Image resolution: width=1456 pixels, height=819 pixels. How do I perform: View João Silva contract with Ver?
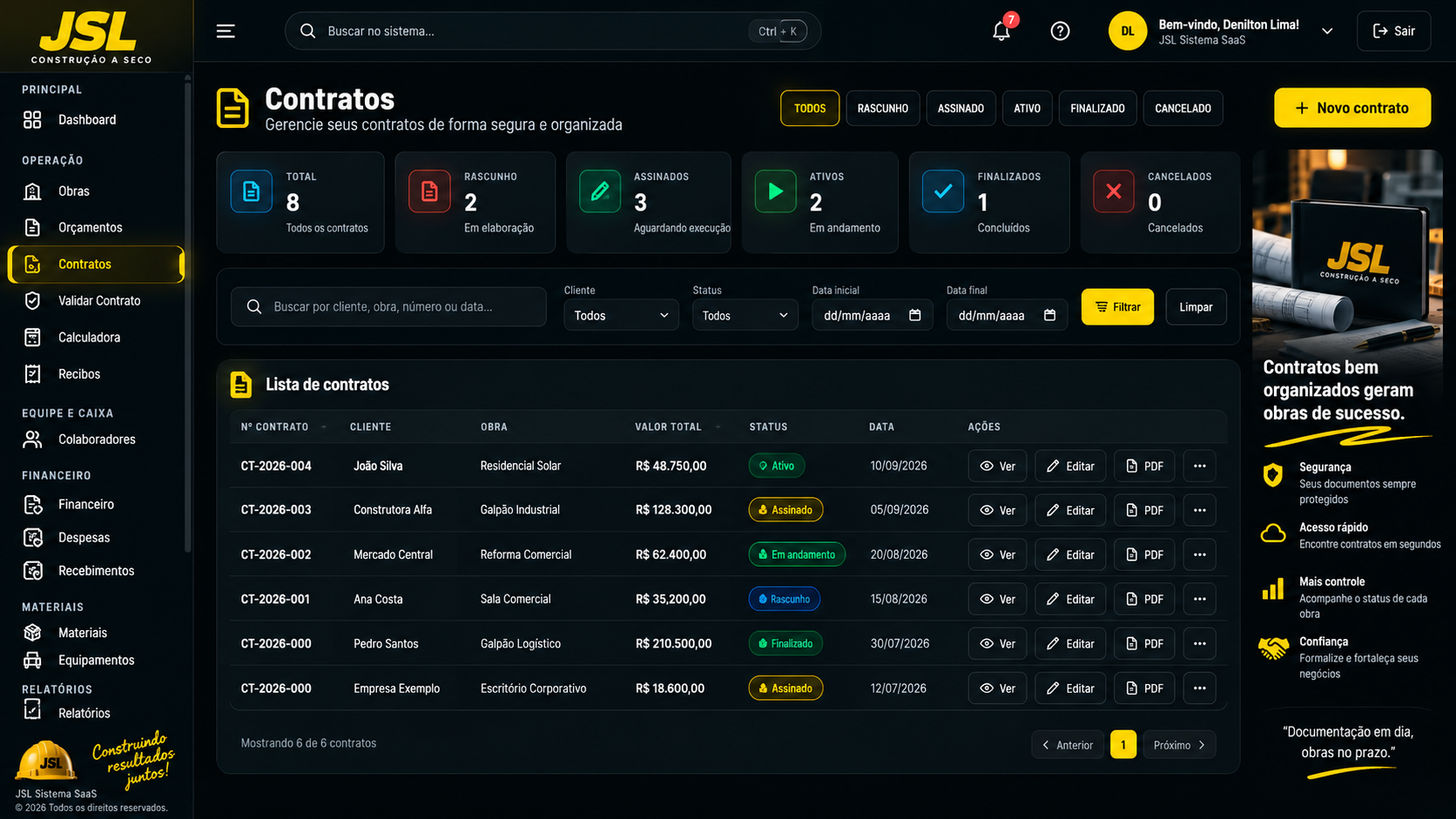pos(998,466)
